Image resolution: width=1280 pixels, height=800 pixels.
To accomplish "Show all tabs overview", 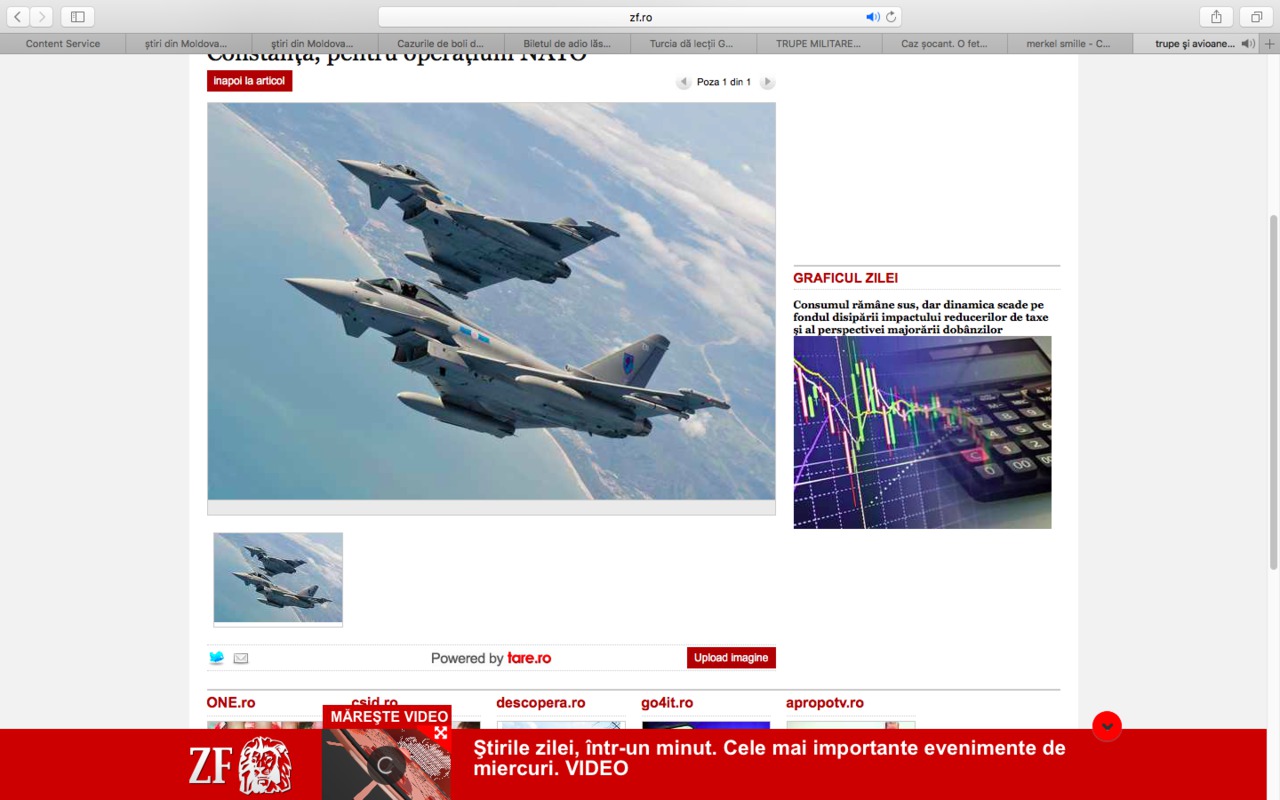I will pos(1256,16).
